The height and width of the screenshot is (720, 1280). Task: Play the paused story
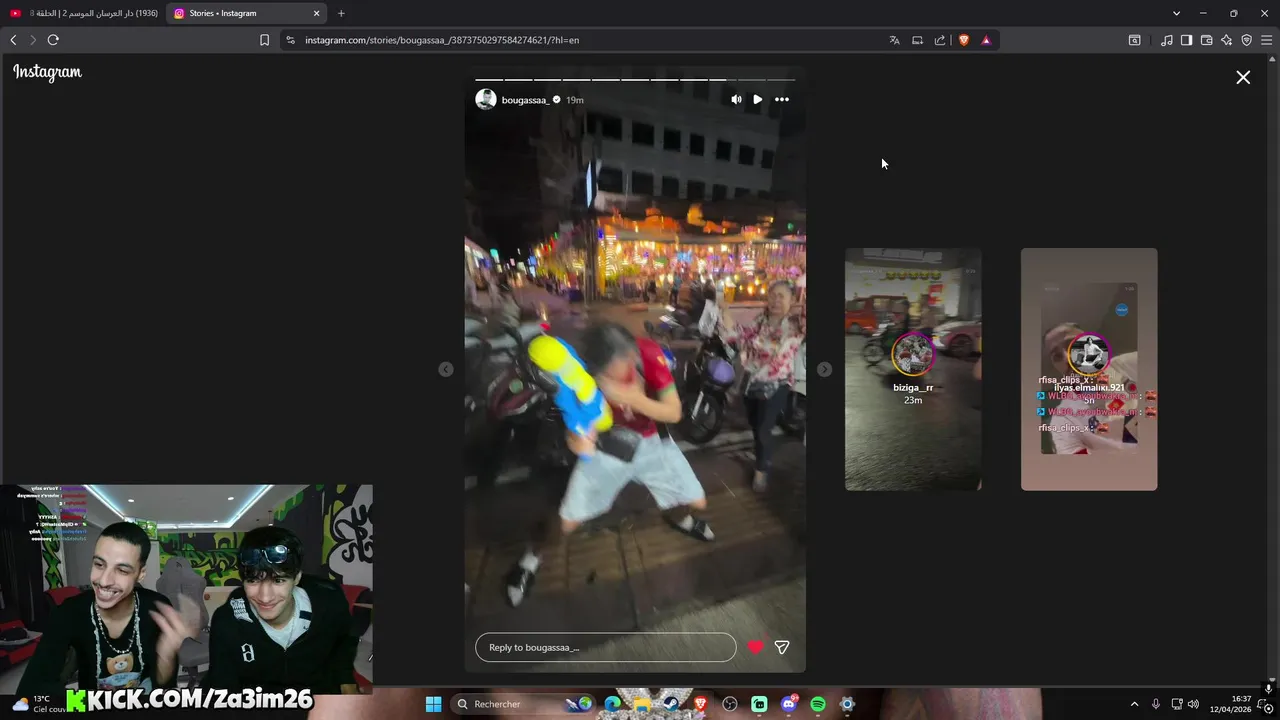click(x=758, y=99)
